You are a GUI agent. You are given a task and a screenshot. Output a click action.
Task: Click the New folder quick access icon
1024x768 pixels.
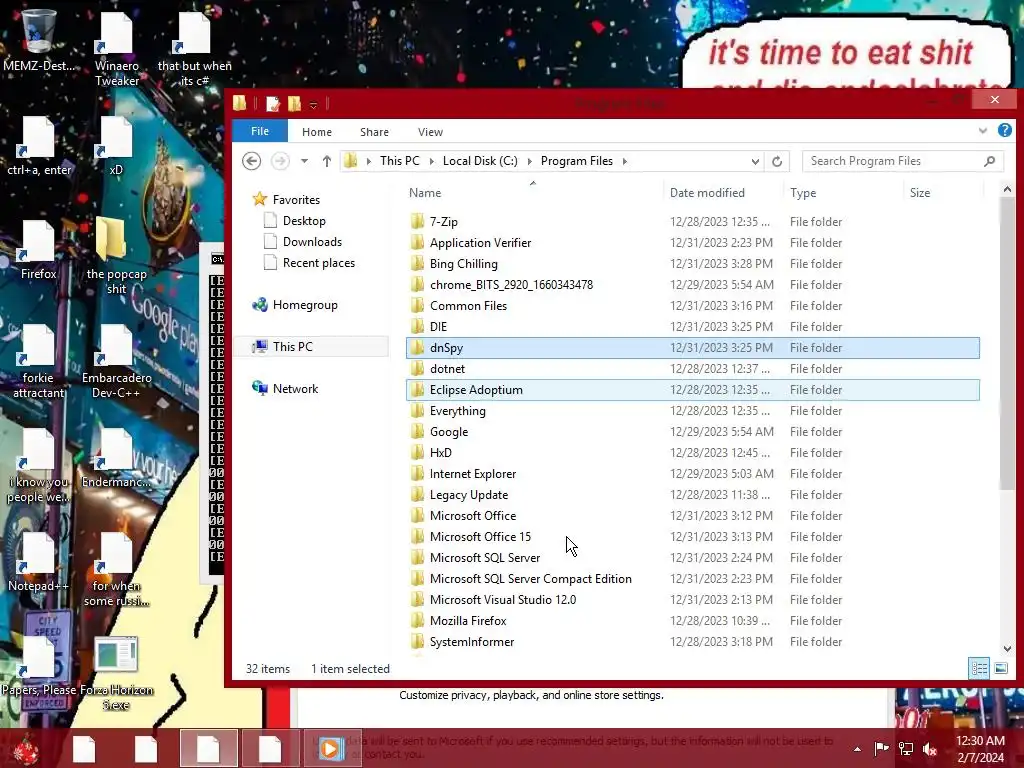pyautogui.click(x=295, y=103)
